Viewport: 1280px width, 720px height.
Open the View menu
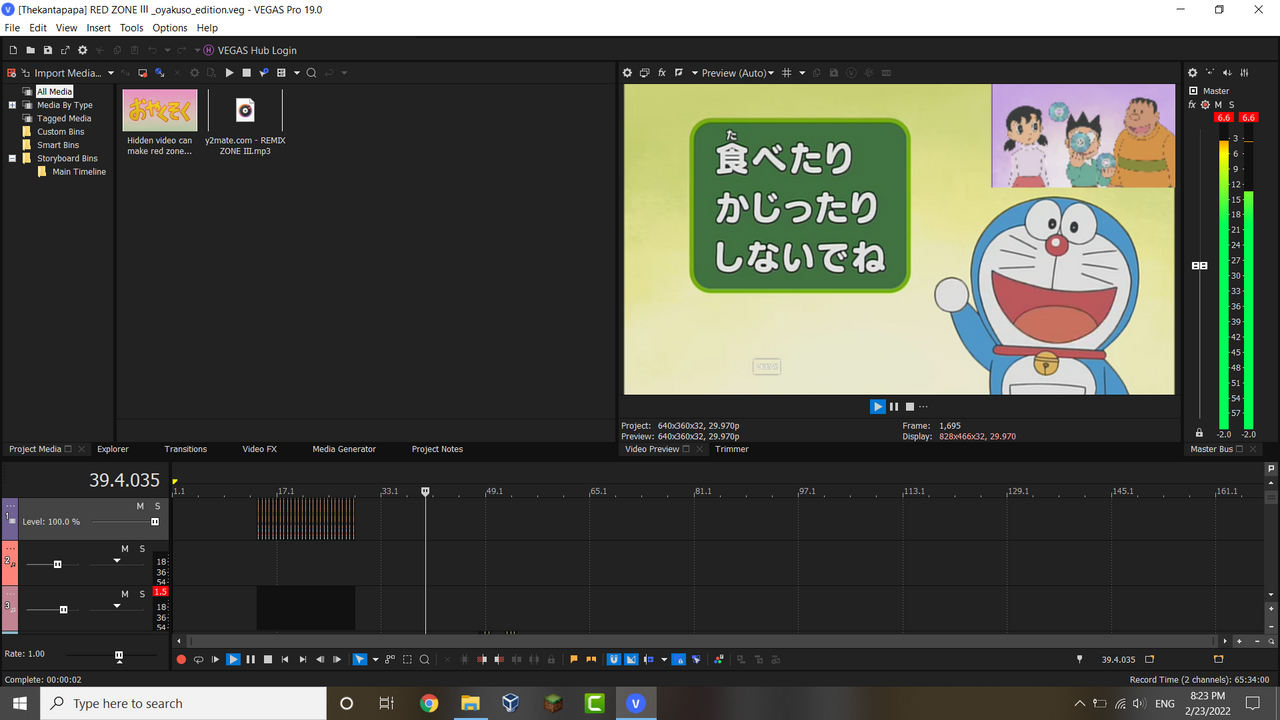(x=66, y=28)
